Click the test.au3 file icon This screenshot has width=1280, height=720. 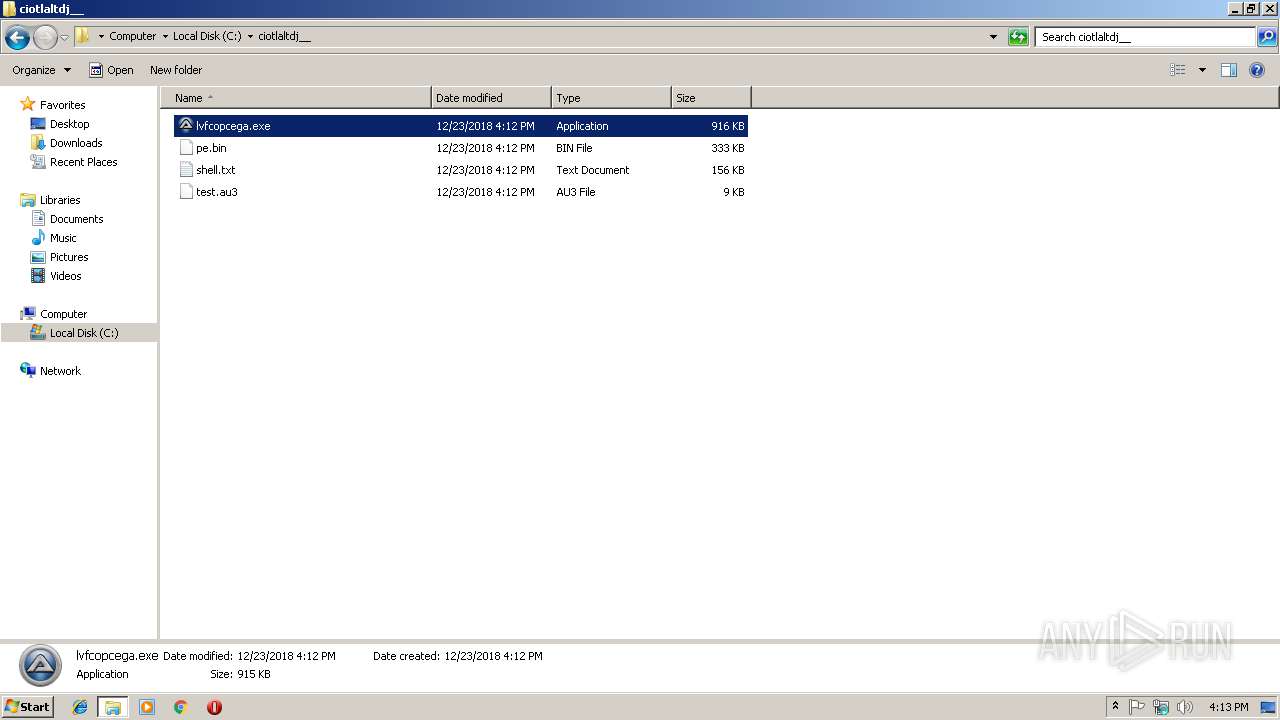[186, 192]
